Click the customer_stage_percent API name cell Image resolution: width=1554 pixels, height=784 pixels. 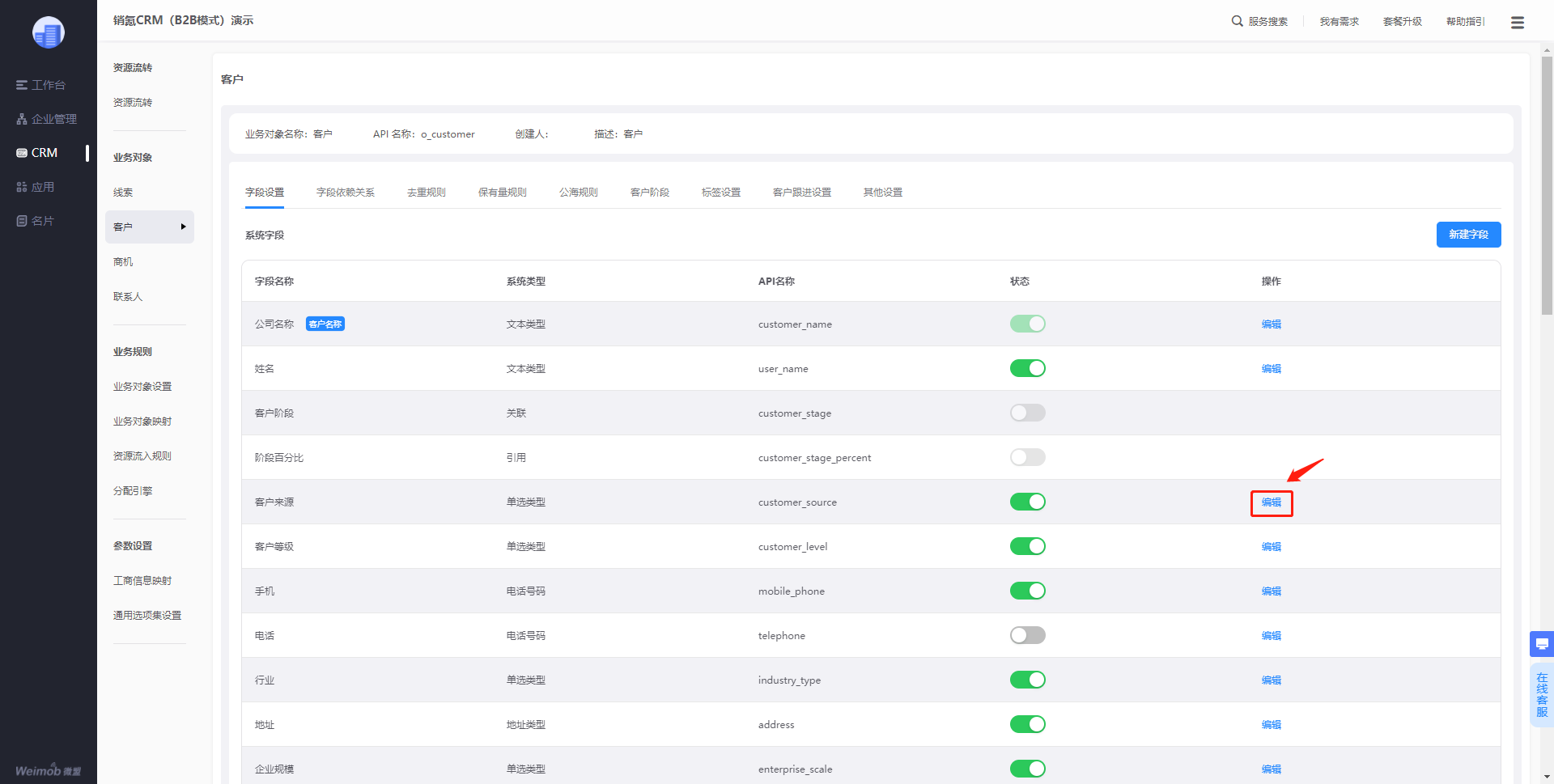coord(814,458)
